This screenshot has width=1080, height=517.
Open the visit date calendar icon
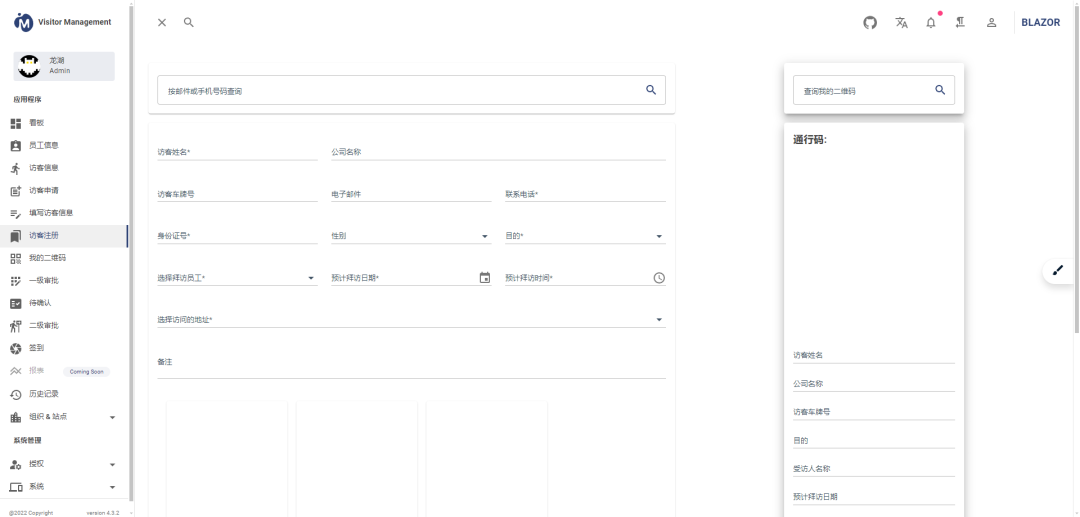pos(485,278)
